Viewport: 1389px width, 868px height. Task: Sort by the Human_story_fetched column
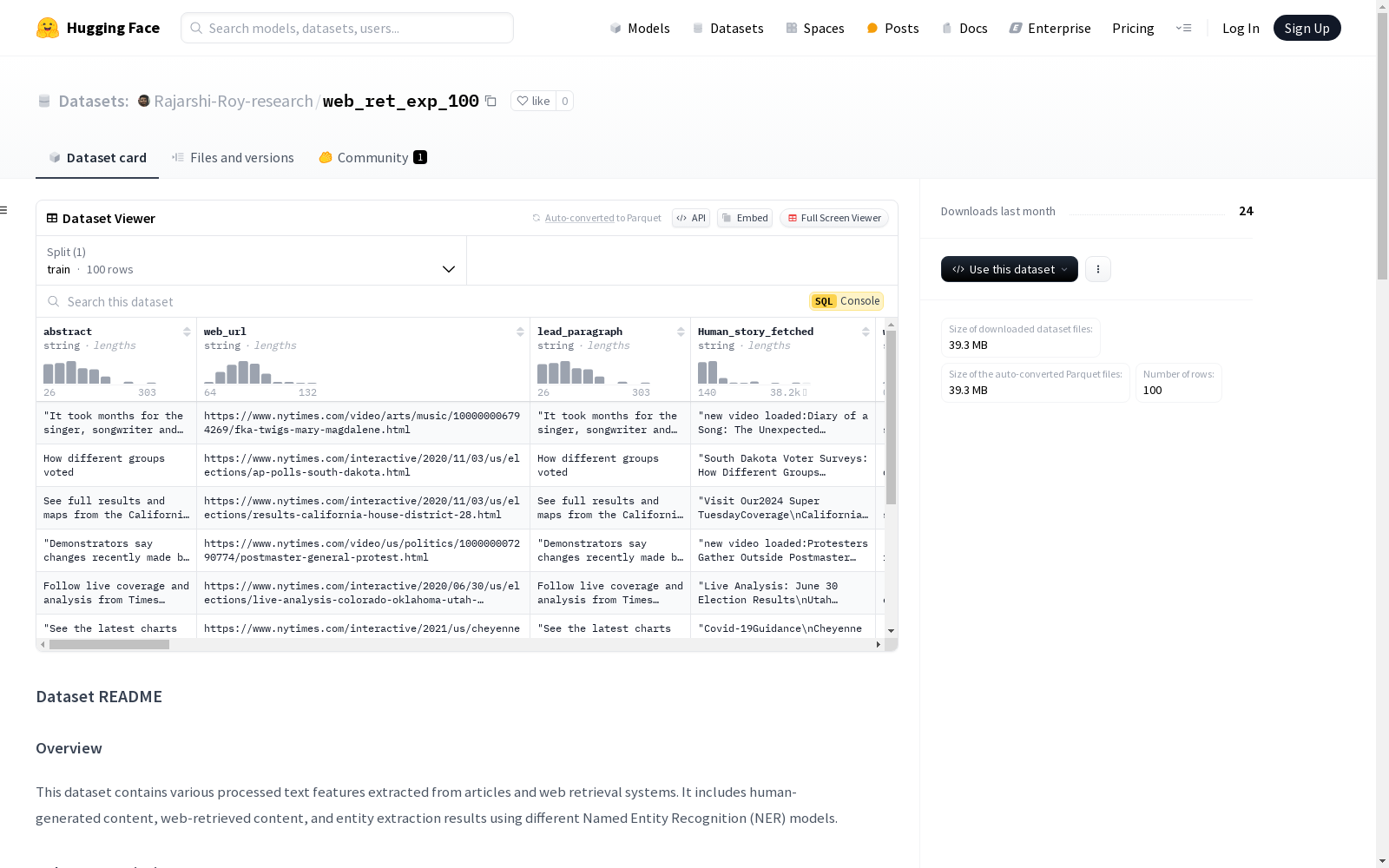866,332
